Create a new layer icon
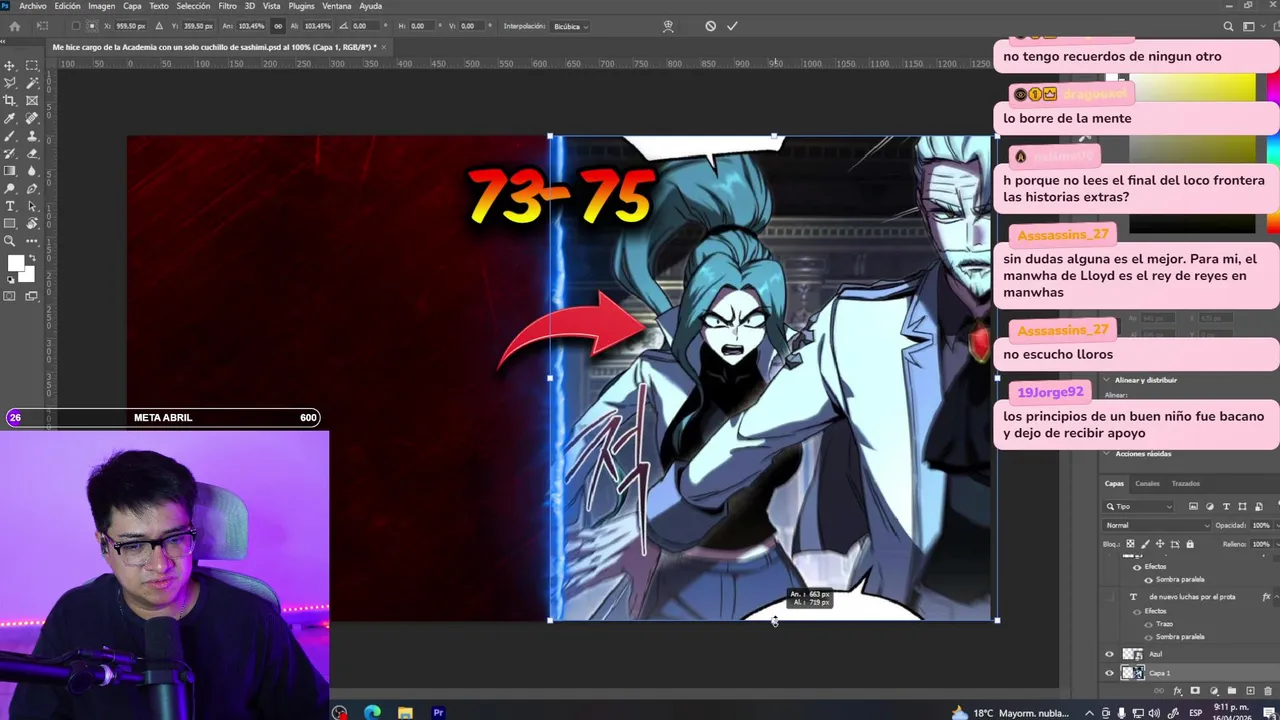 pyautogui.click(x=1250, y=691)
